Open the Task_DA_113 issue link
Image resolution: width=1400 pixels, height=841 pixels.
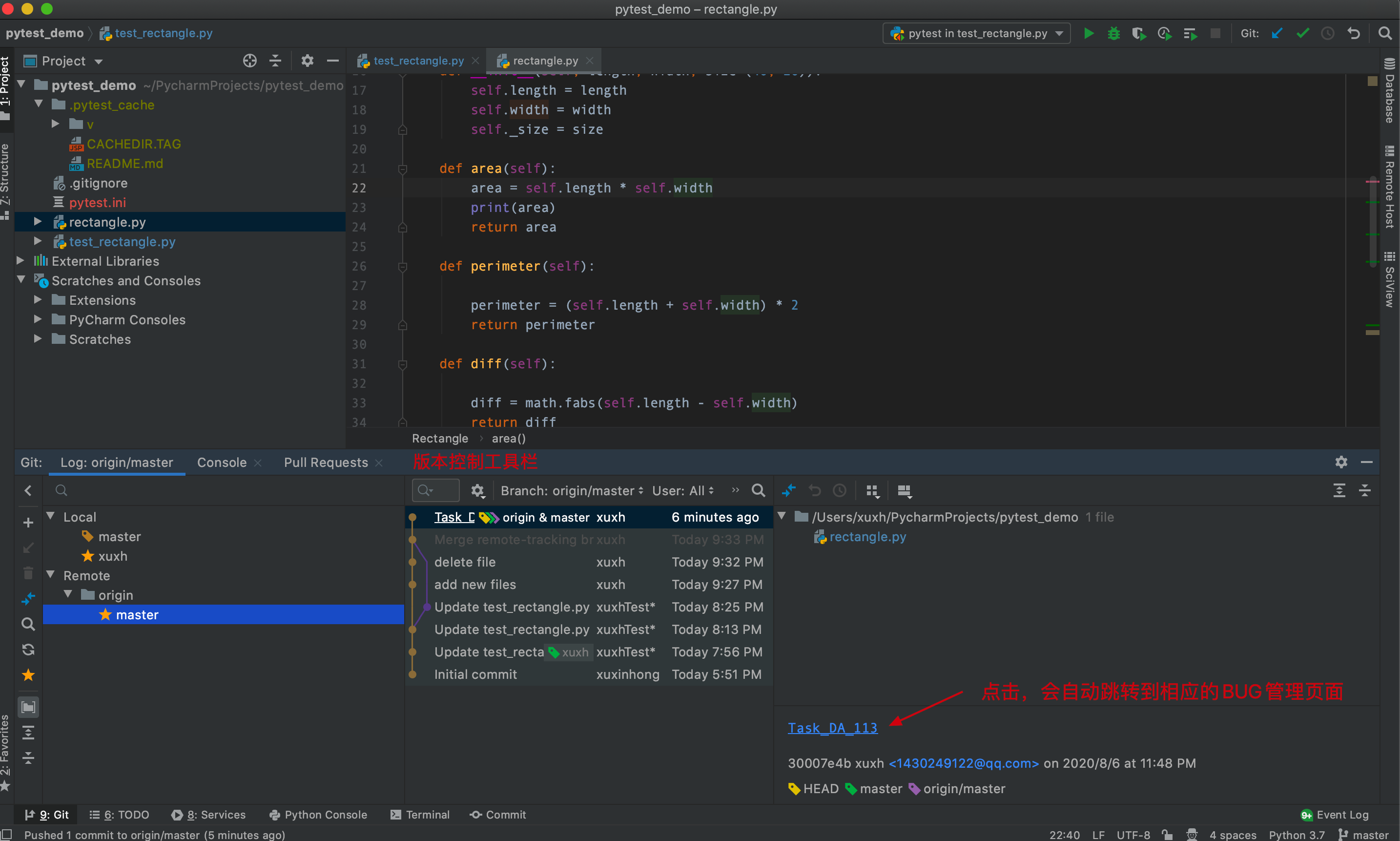pos(832,728)
